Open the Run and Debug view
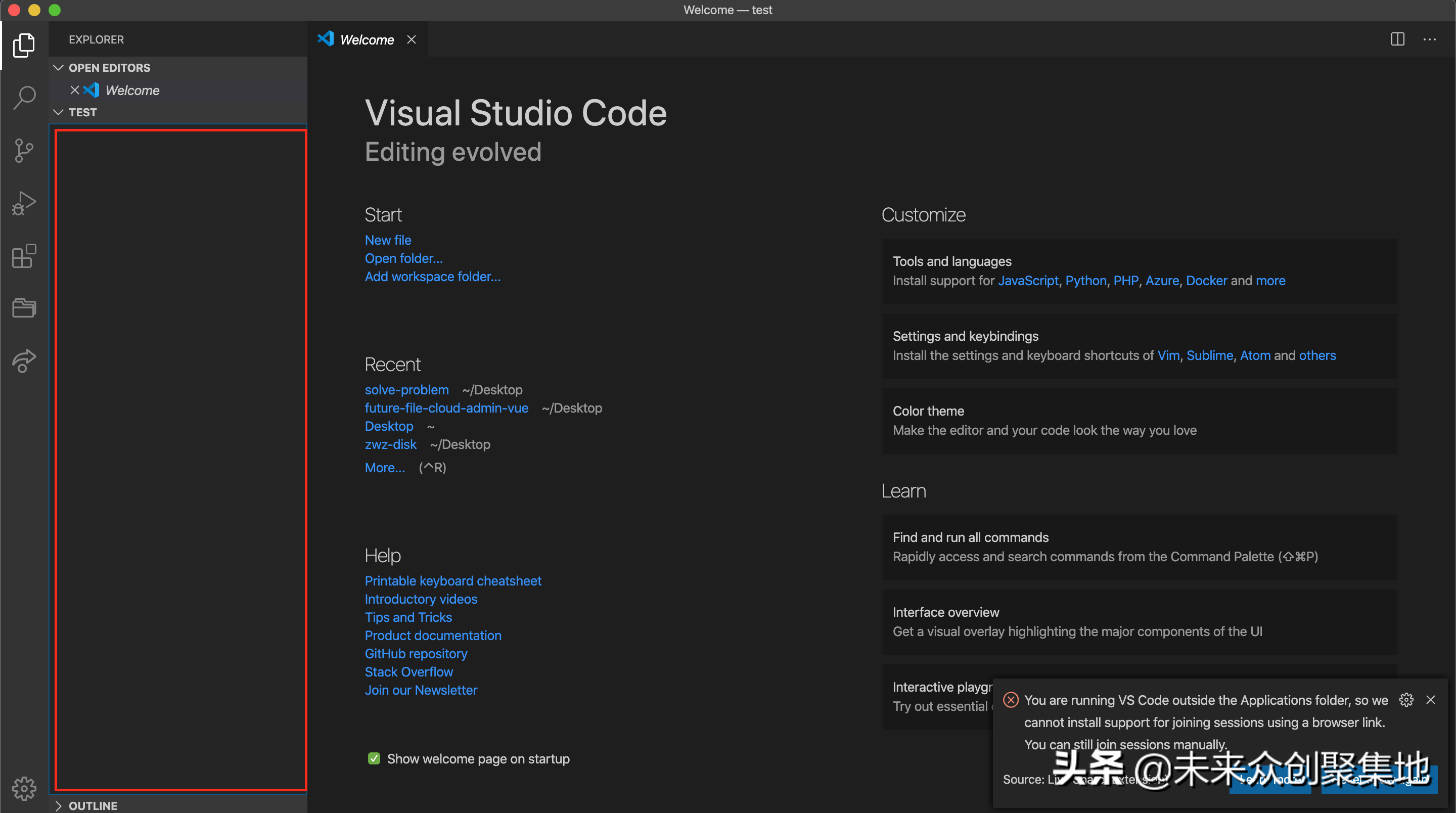 click(24, 203)
